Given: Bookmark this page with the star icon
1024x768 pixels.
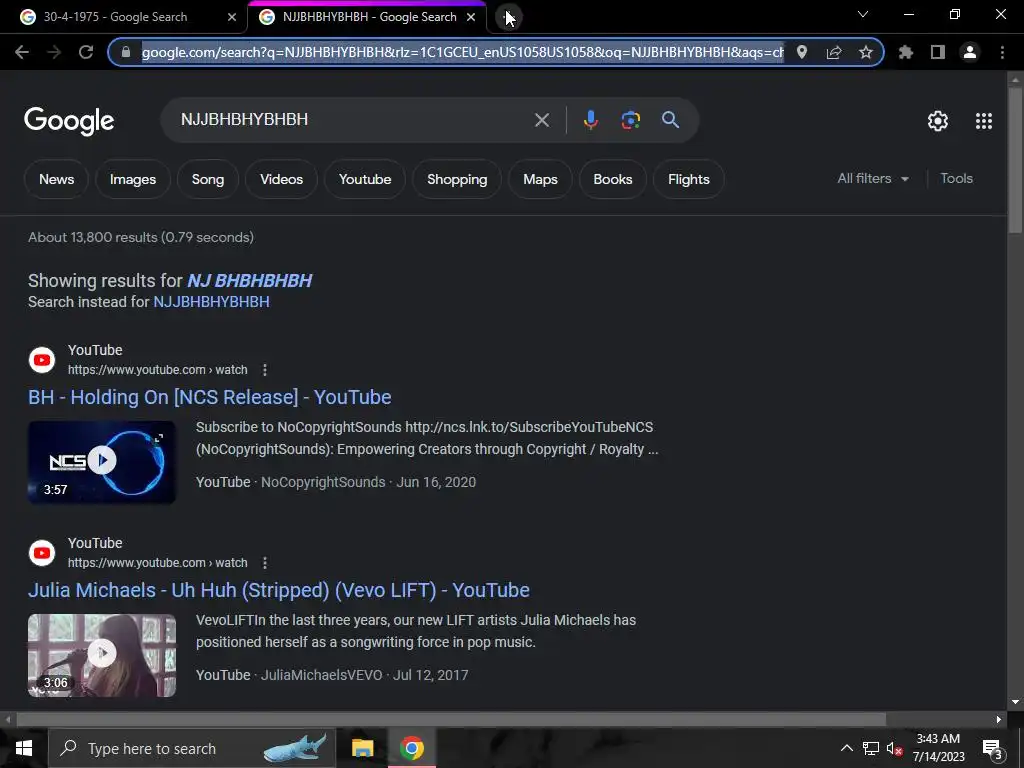Looking at the screenshot, I should (x=866, y=52).
